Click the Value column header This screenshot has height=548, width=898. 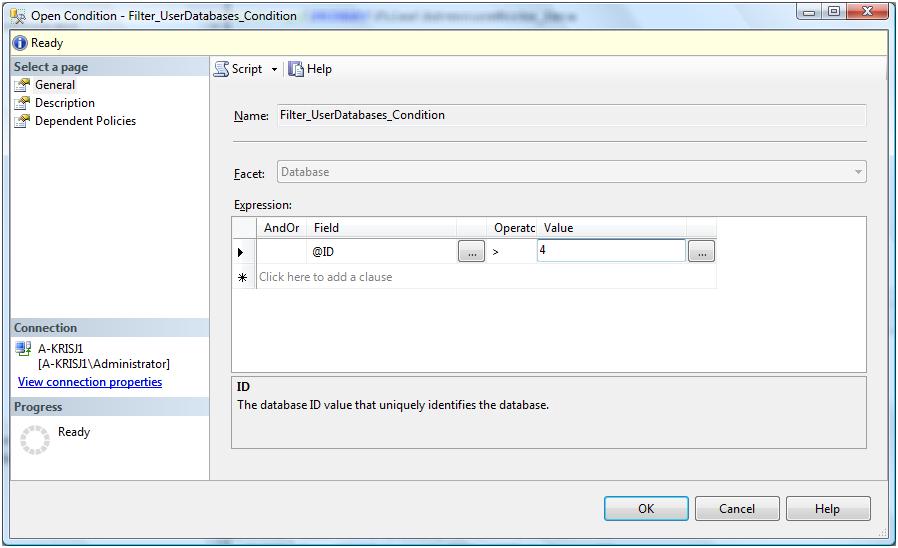611,228
